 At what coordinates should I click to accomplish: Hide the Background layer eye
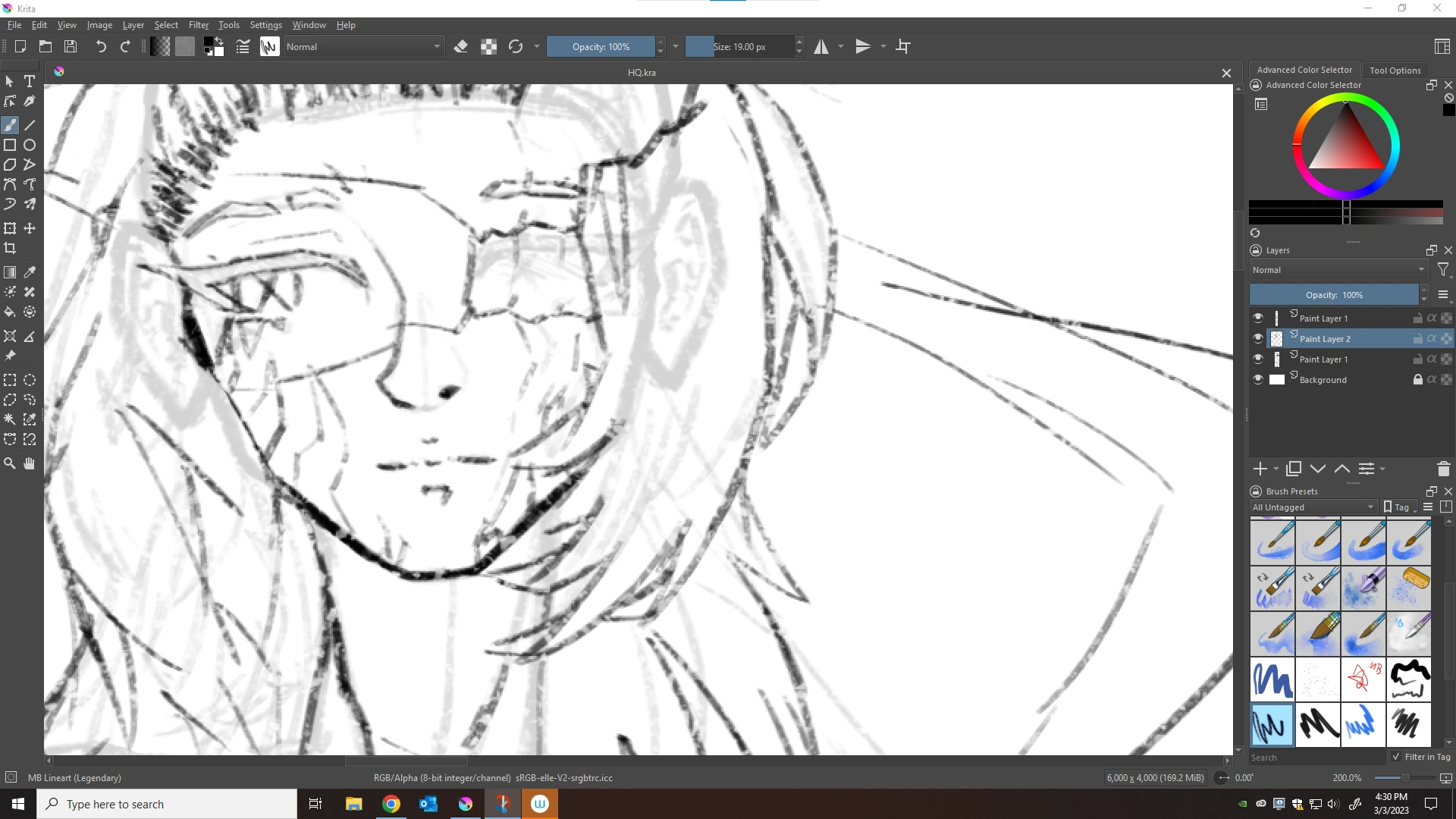click(x=1258, y=380)
